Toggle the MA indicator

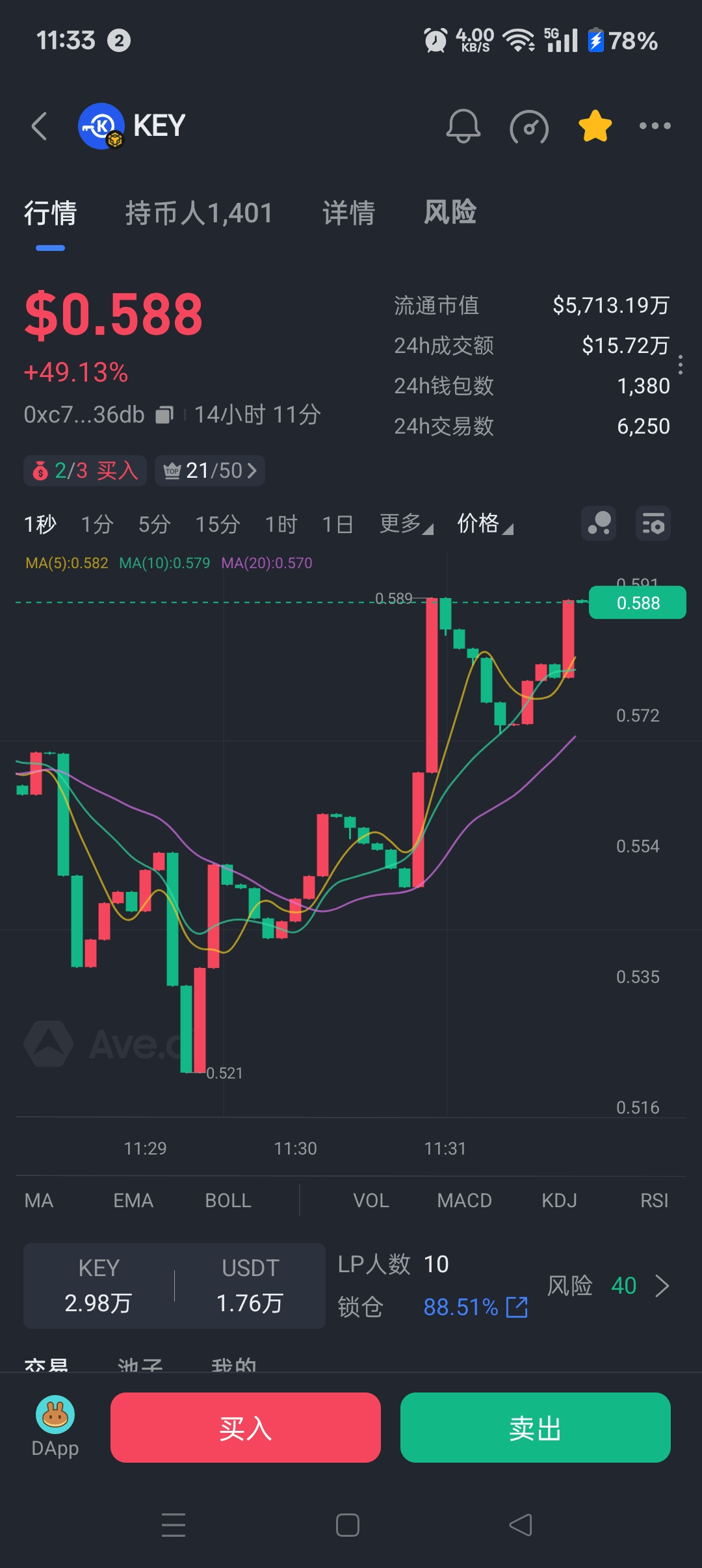pos(39,1201)
